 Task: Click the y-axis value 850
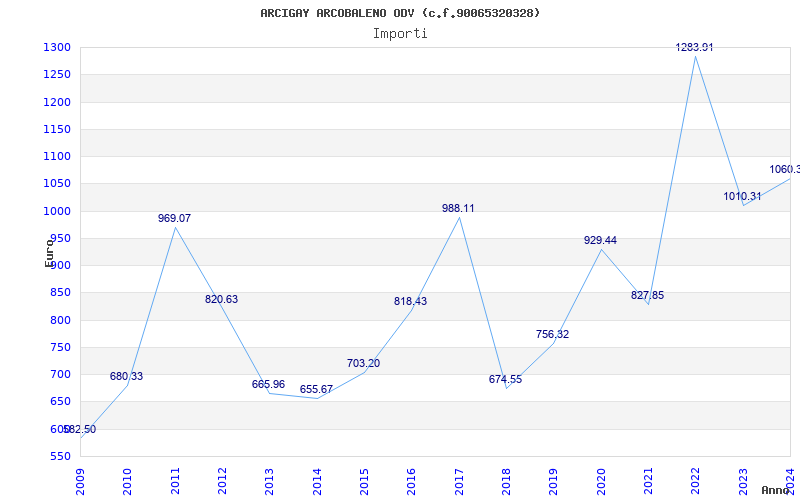coord(60,293)
